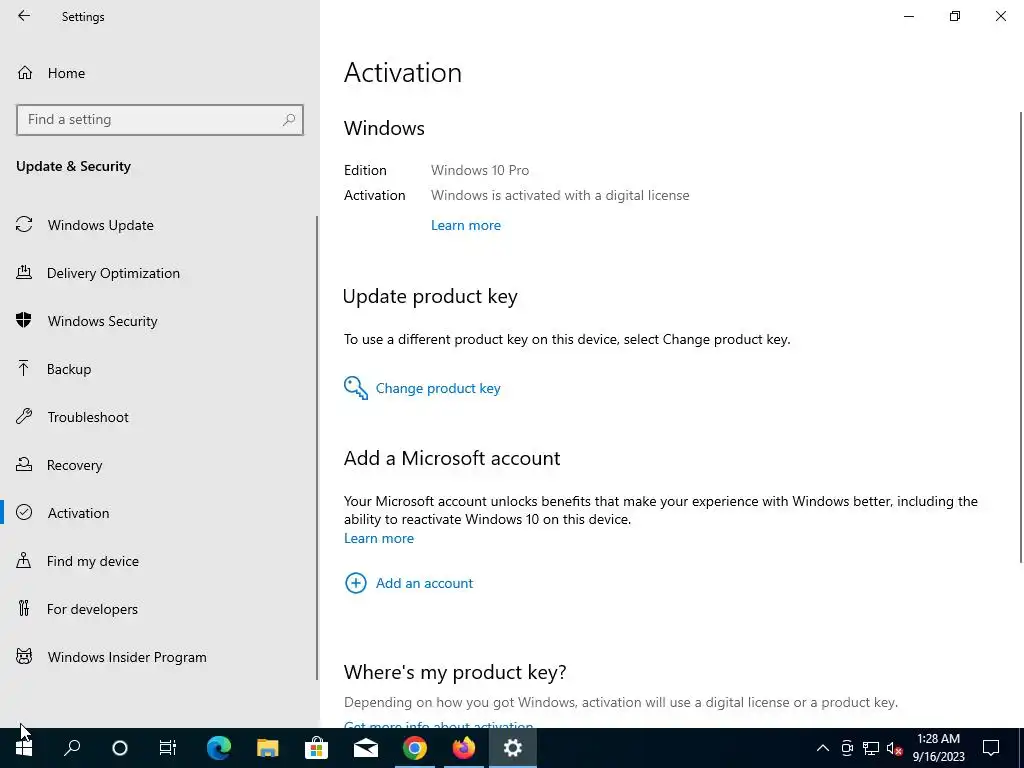Click Learn more under Microsoft account
The width and height of the screenshot is (1024, 768).
tap(379, 538)
